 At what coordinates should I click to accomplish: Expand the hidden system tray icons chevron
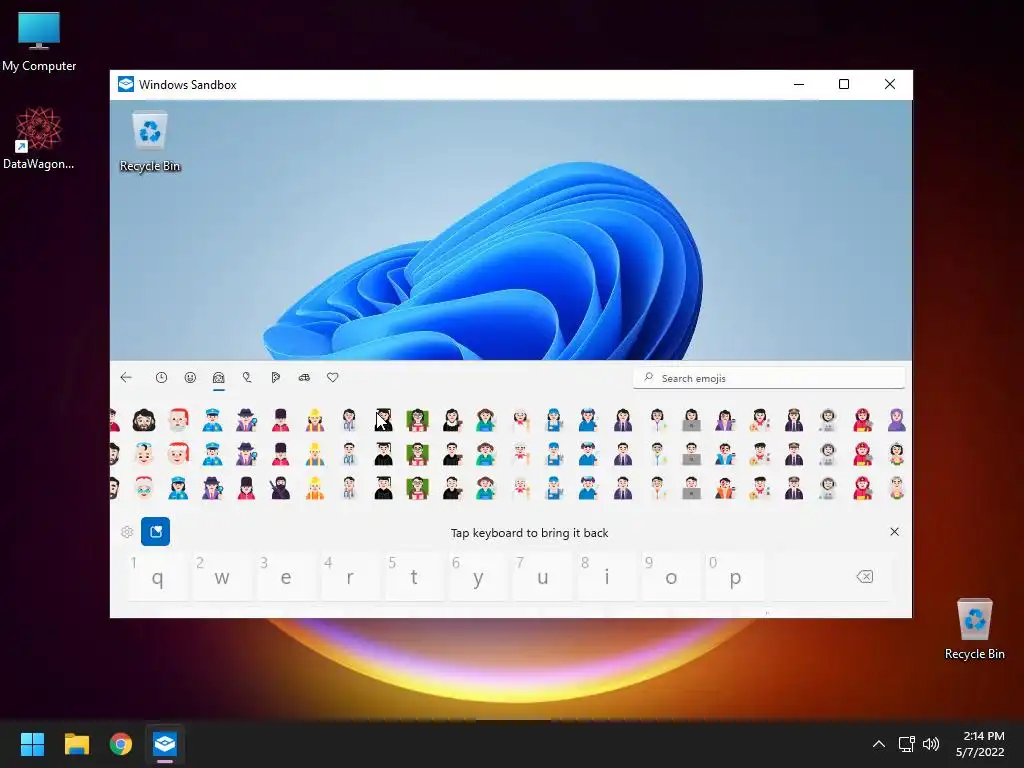(x=879, y=744)
